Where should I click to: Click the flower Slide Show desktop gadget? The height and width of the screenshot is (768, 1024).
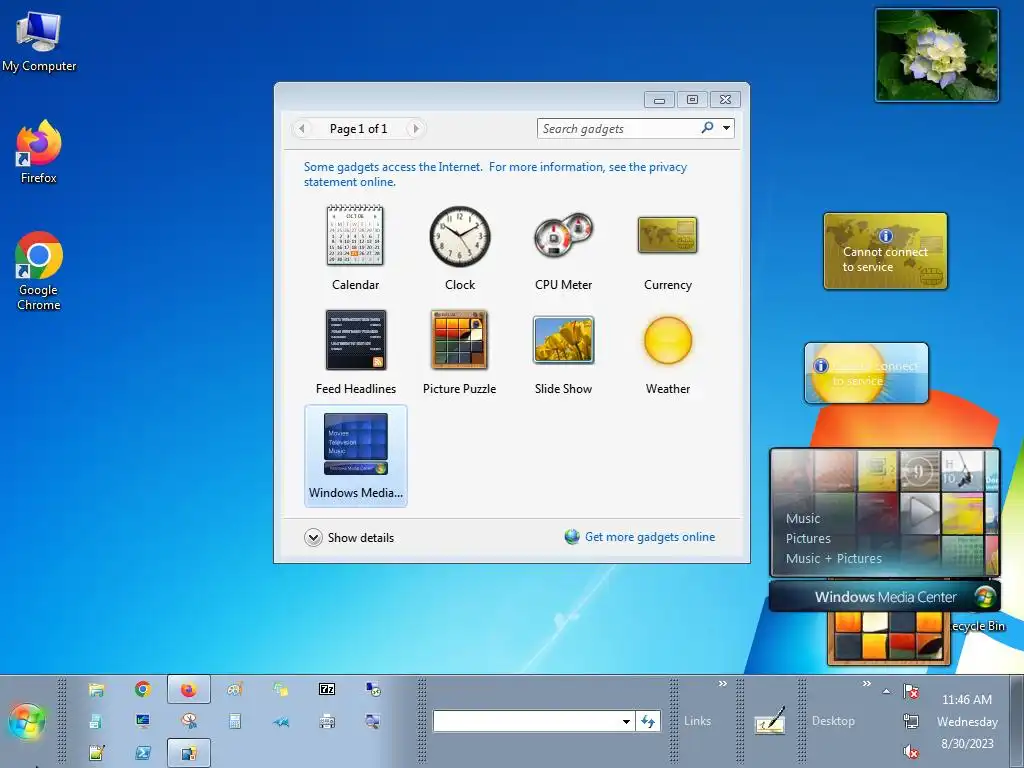click(936, 55)
